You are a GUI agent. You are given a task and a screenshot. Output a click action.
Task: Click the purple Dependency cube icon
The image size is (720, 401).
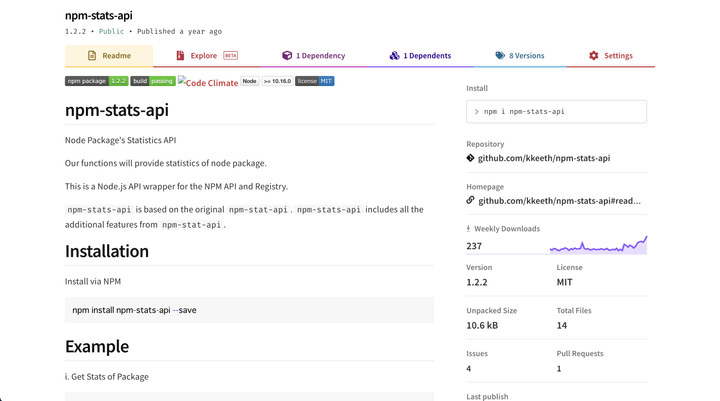(287, 56)
